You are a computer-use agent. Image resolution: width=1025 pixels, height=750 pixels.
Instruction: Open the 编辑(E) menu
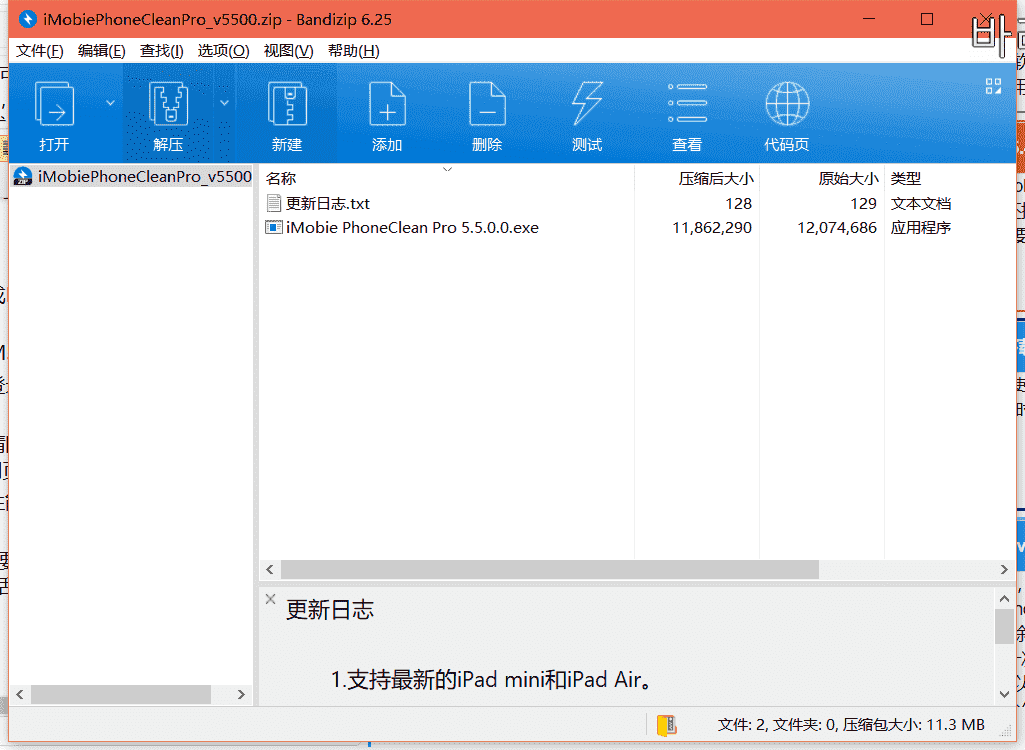coord(101,51)
